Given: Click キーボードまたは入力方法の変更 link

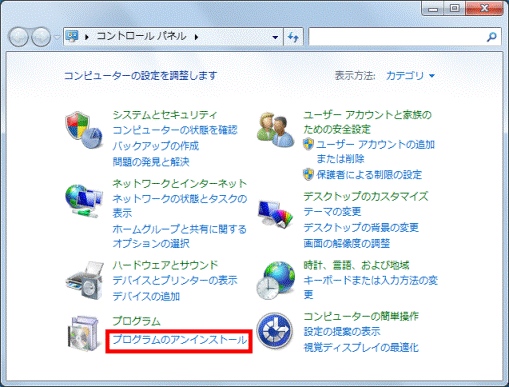Looking at the screenshot, I should click(370, 287).
